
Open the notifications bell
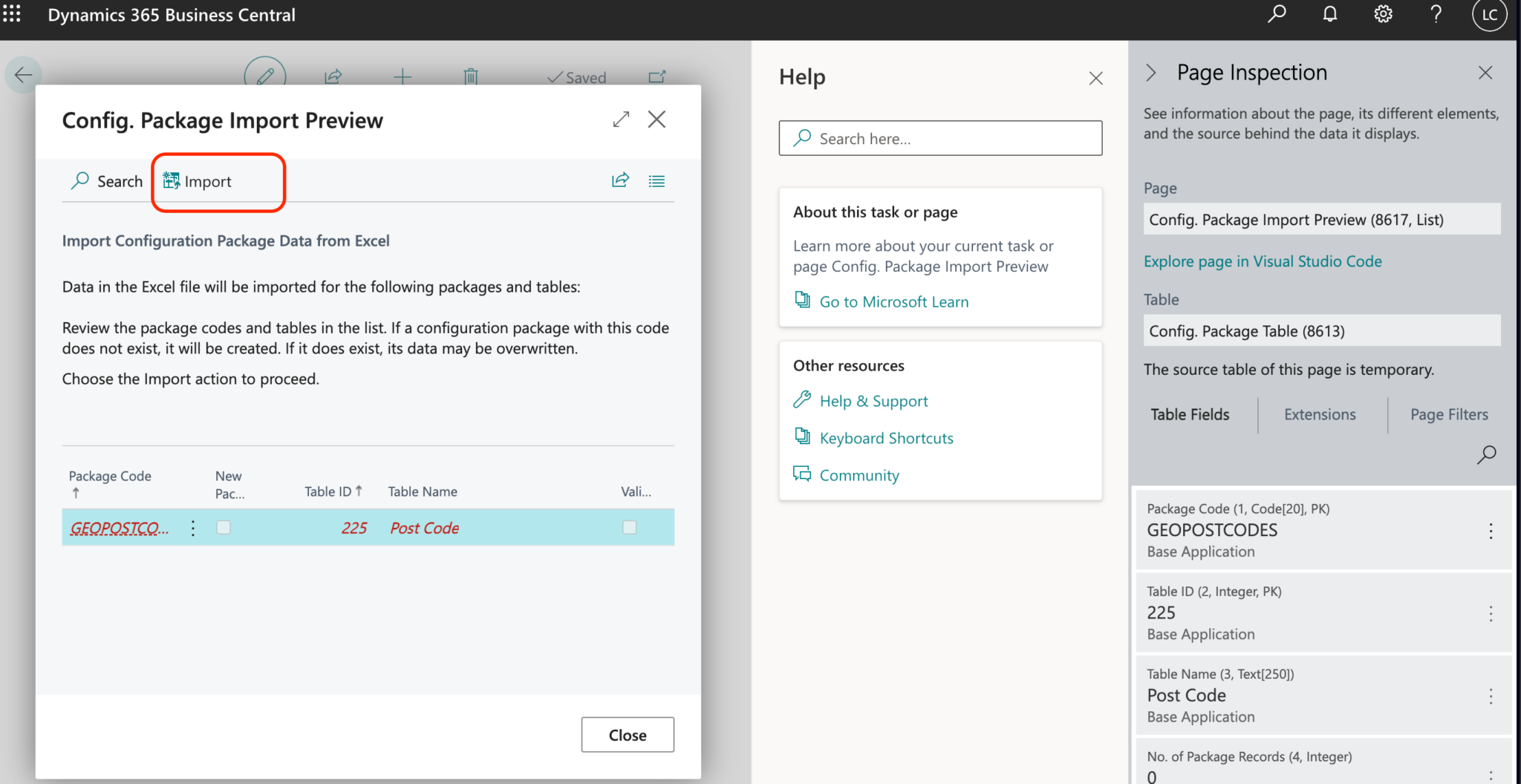(1329, 14)
